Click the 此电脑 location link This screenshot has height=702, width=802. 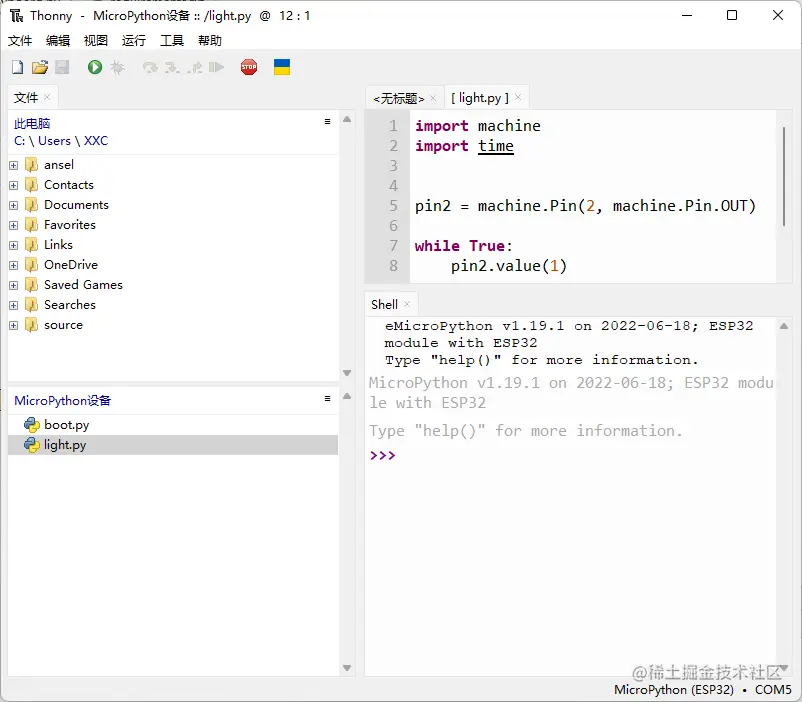tap(32, 123)
